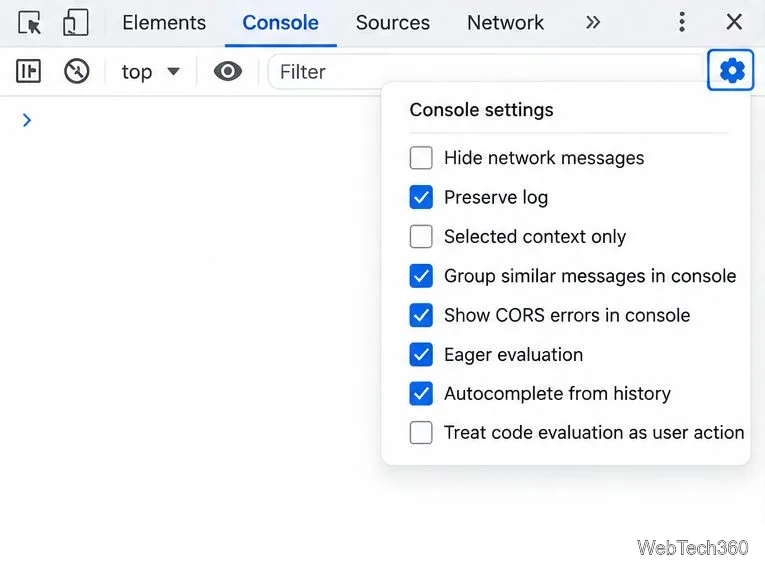Uncheck Group similar messages in console

pyautogui.click(x=421, y=276)
